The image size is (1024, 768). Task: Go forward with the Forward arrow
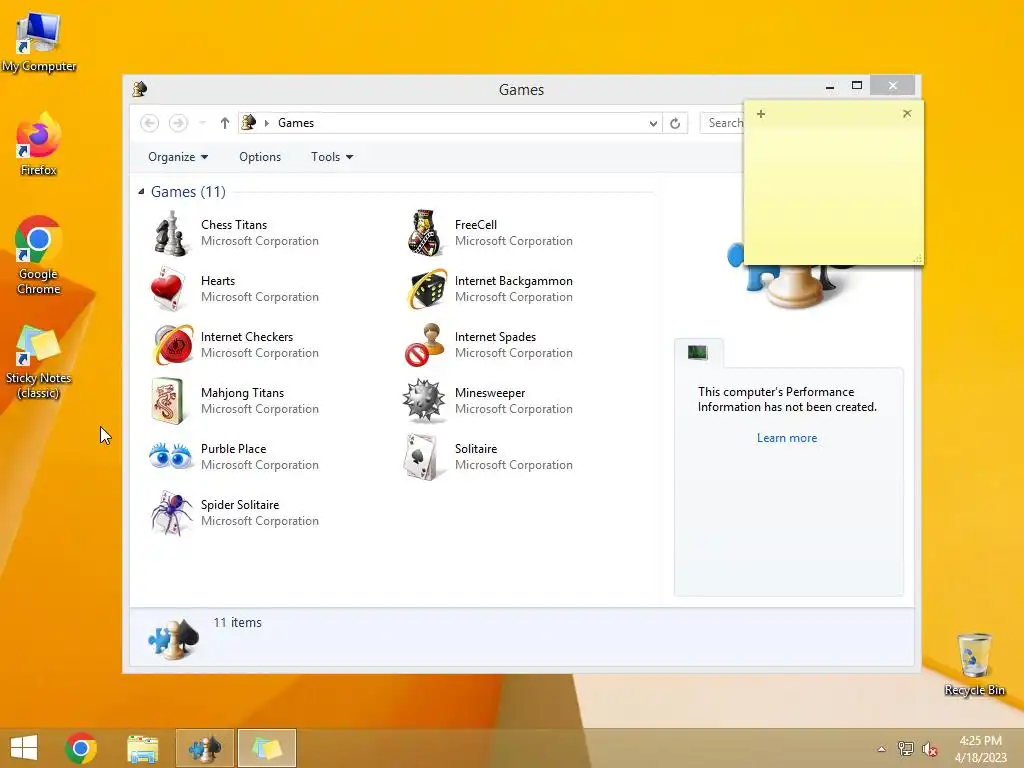[x=178, y=123]
